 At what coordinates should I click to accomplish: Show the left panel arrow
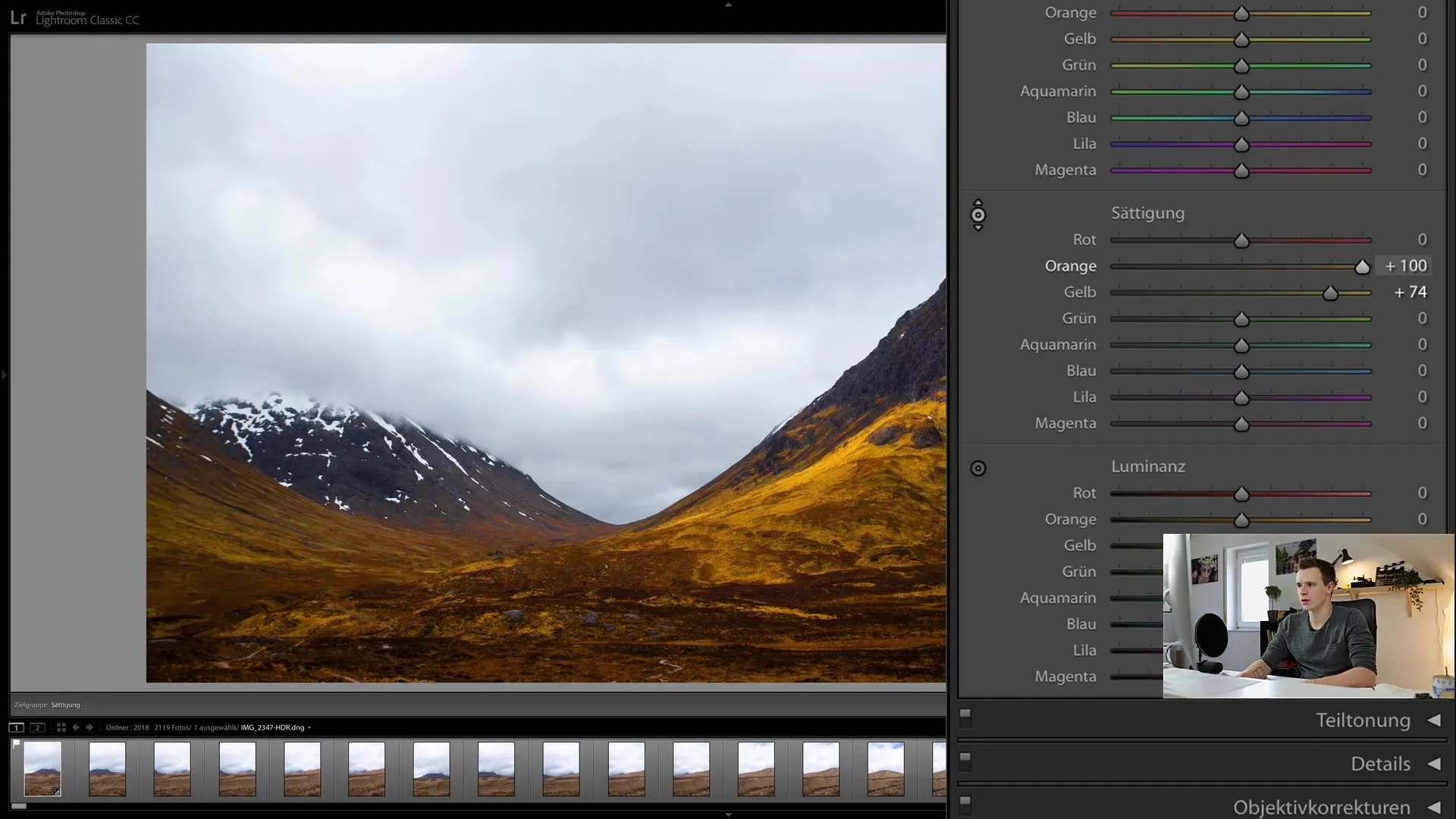[4, 375]
